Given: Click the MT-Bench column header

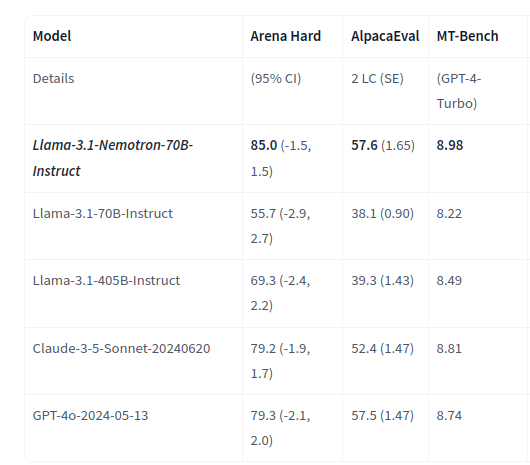Looking at the screenshot, I should (x=467, y=36).
